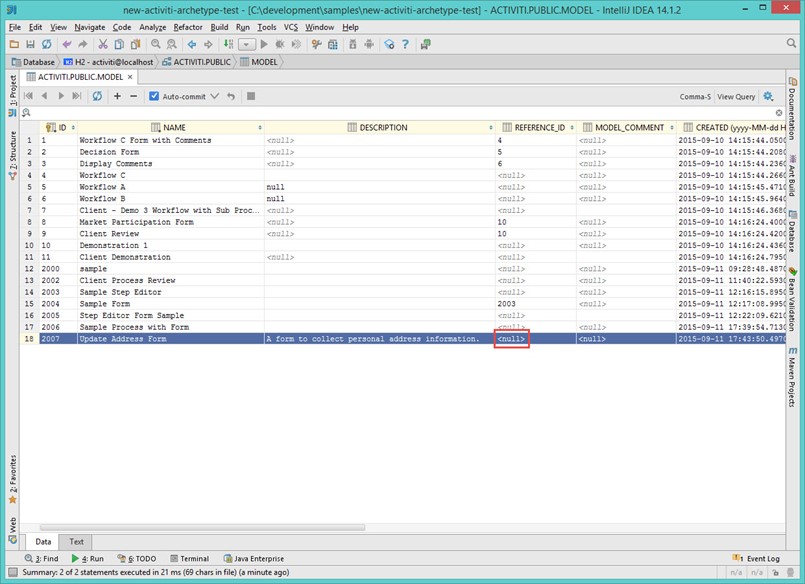
Task: Add a new row using the plus icon
Action: click(118, 95)
